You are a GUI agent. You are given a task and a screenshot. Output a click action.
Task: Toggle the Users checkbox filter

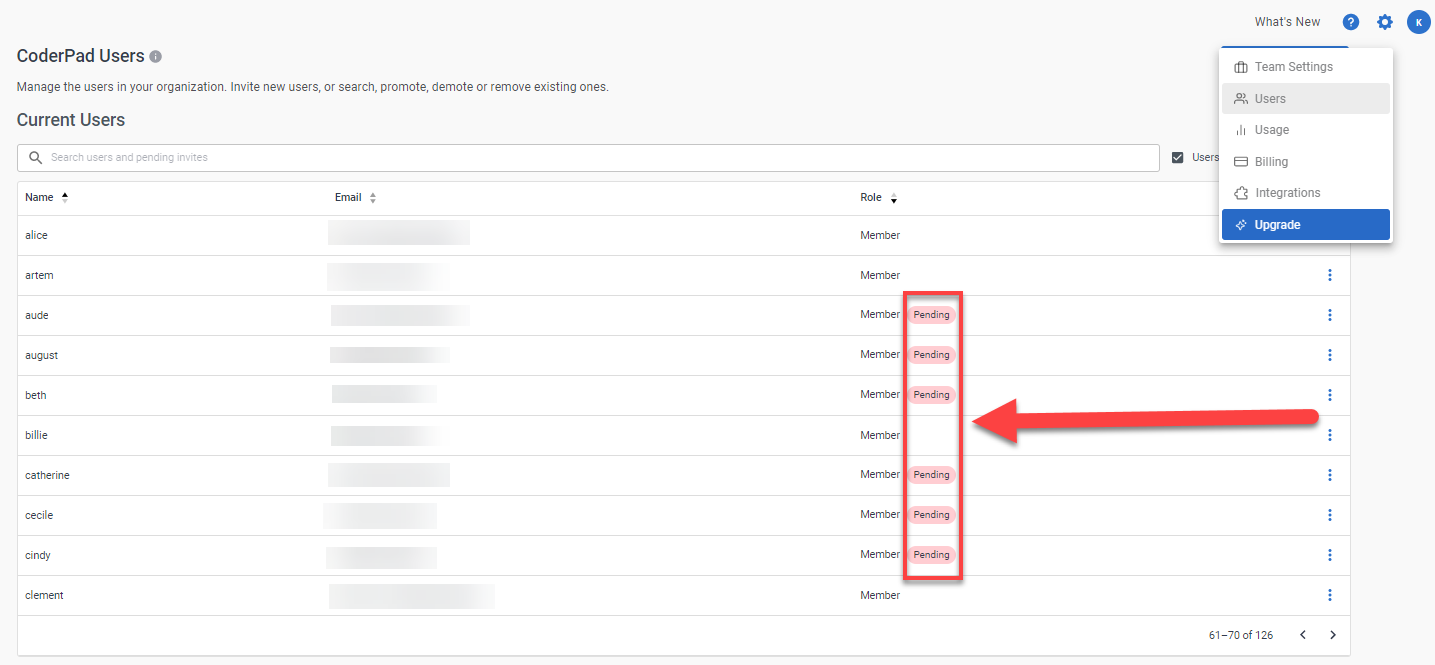click(1177, 157)
